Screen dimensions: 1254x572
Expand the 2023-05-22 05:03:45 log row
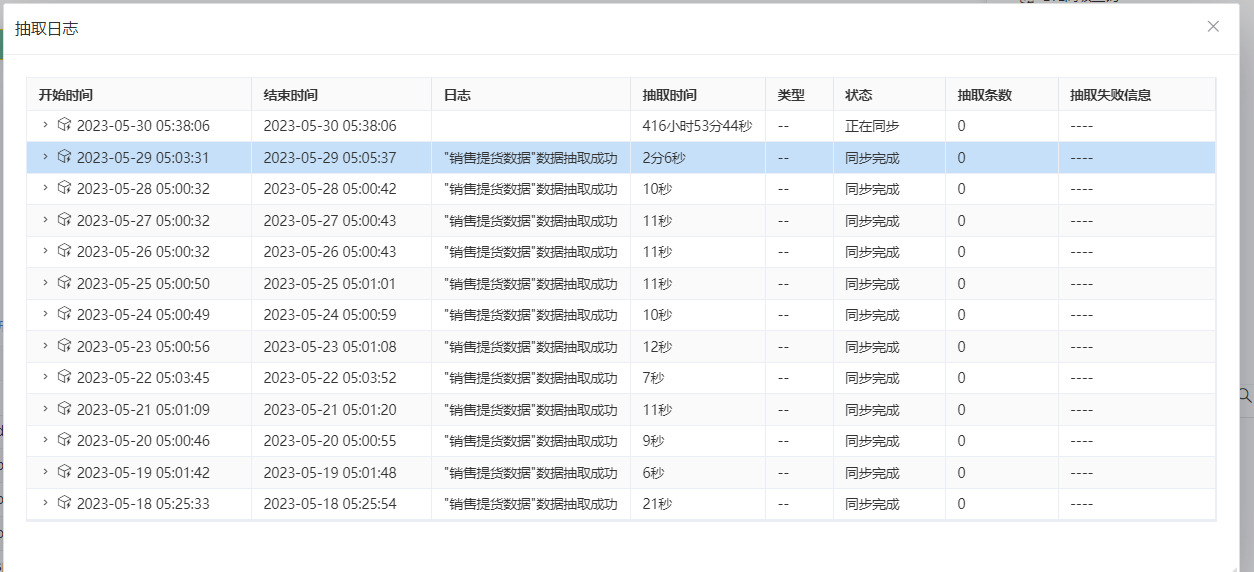(45, 377)
